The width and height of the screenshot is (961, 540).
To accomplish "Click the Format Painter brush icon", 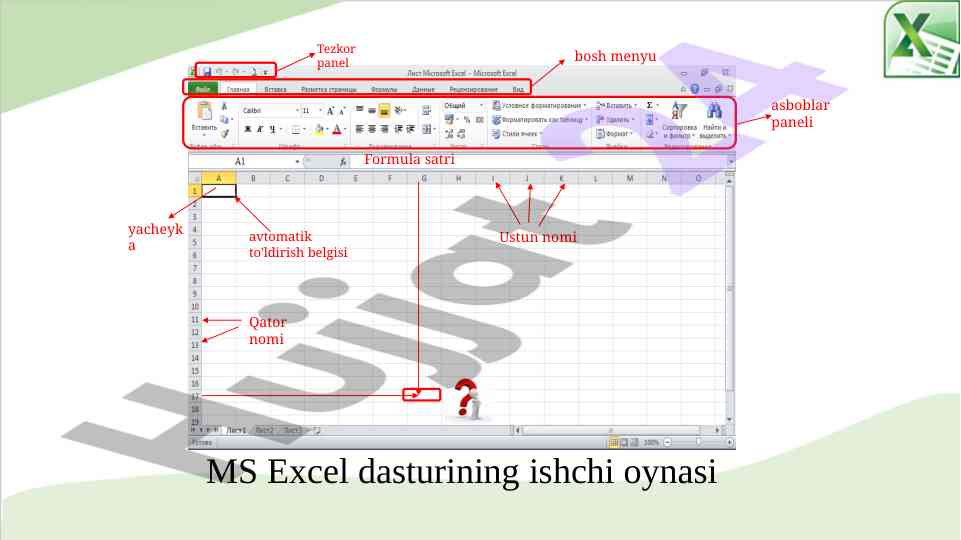I will [224, 134].
